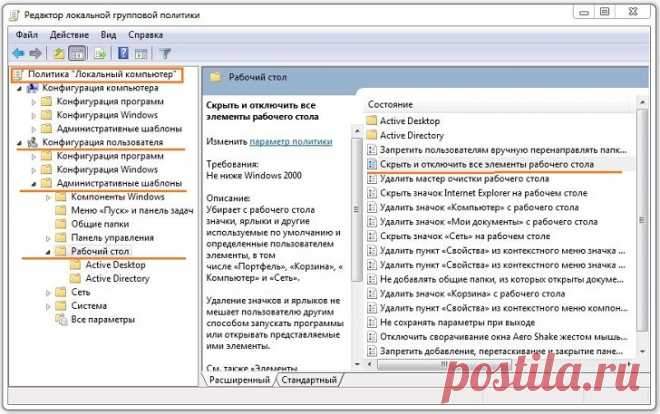Expand the Компоненты Windows node
Image resolution: width=660 pixels, height=414 pixels.
(x=48, y=197)
